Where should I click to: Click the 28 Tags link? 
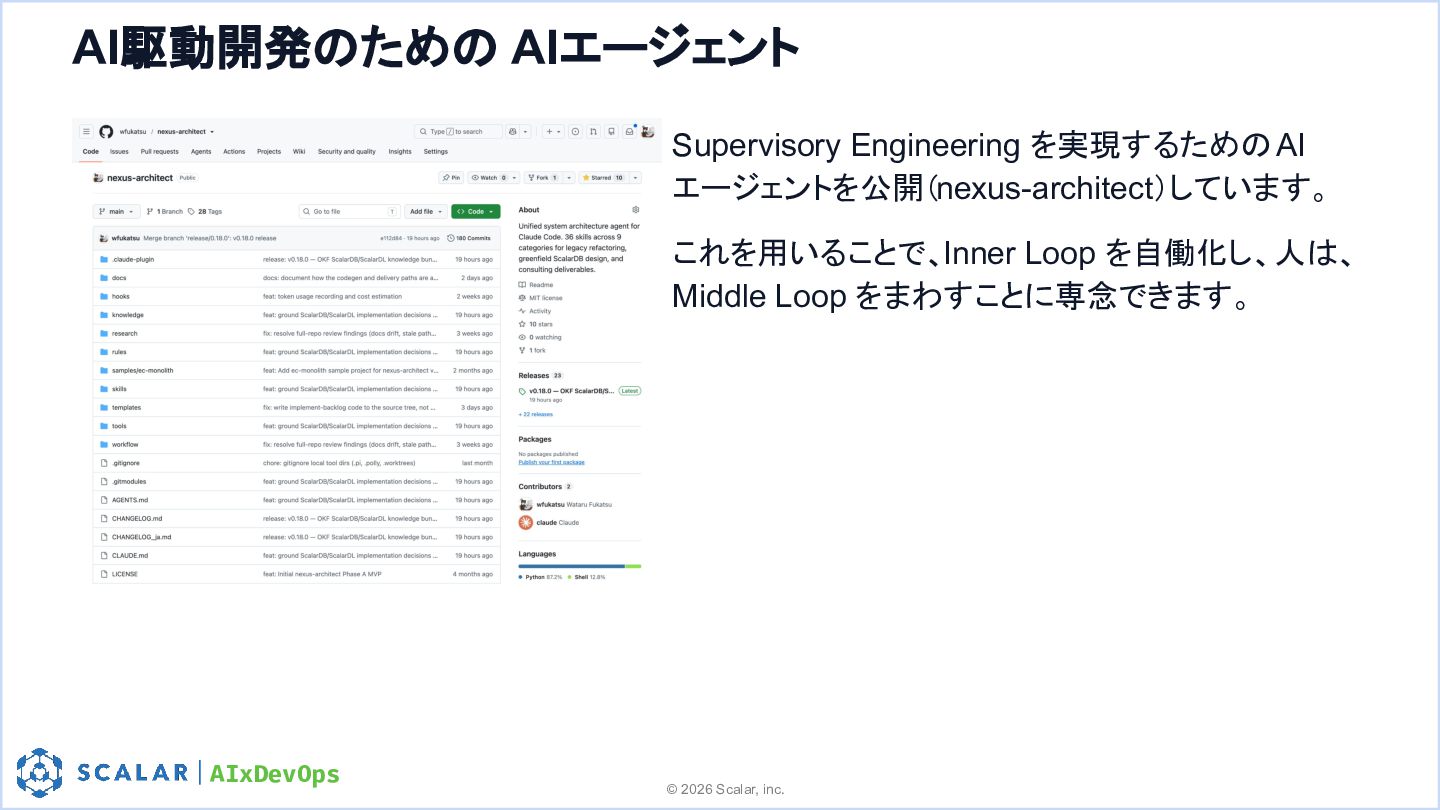pyautogui.click(x=205, y=212)
